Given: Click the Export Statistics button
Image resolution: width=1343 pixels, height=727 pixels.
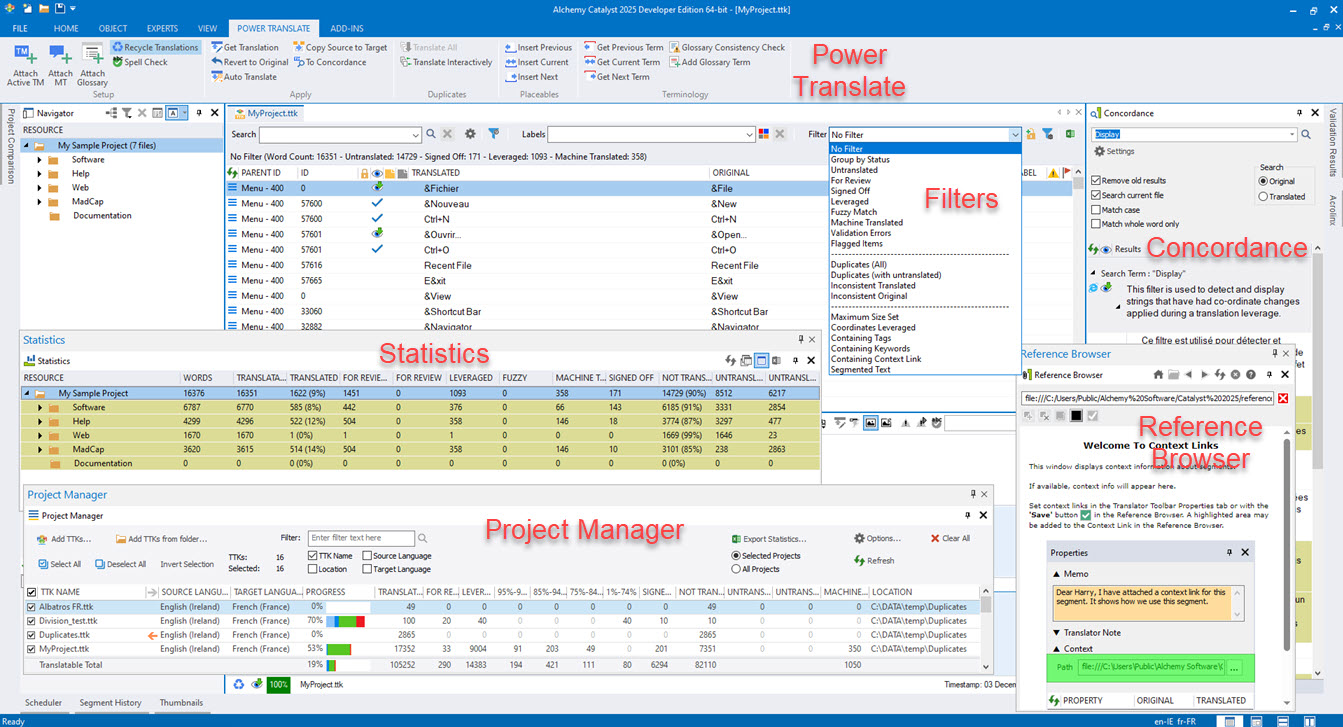Looking at the screenshot, I should (769, 539).
